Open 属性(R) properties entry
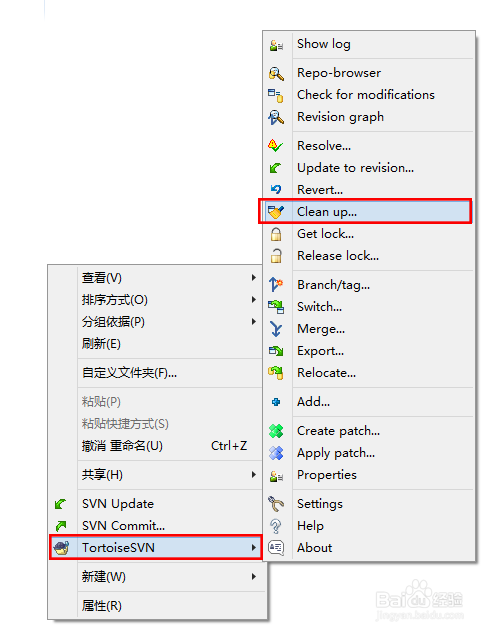 pyautogui.click(x=102, y=606)
